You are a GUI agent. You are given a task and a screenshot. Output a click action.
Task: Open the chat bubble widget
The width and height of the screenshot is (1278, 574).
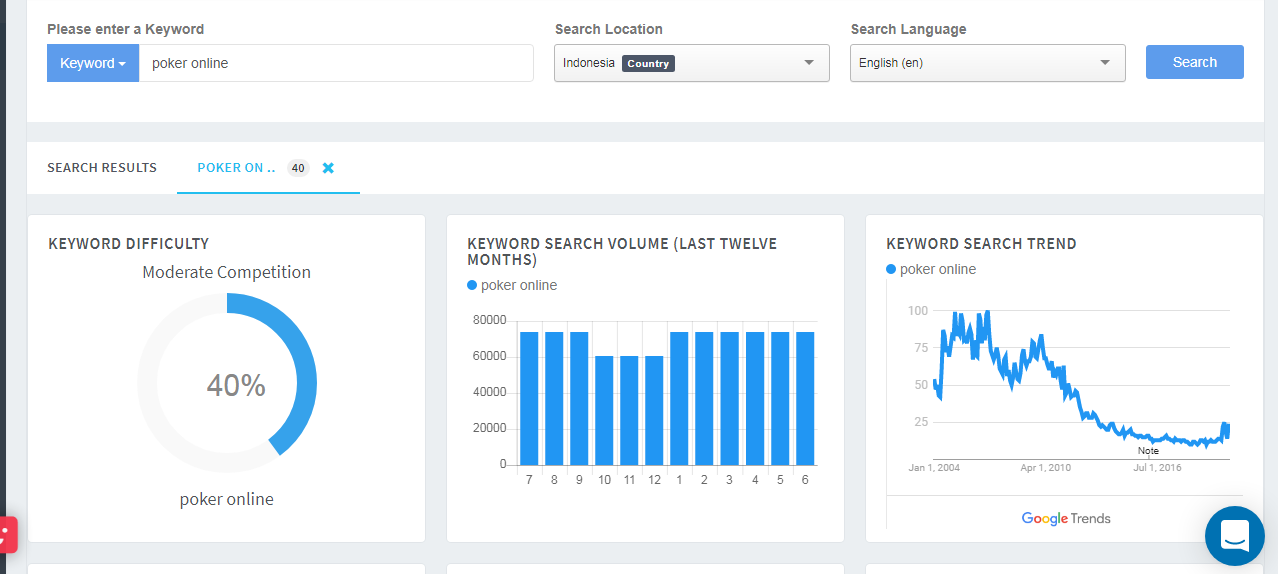(1234, 536)
